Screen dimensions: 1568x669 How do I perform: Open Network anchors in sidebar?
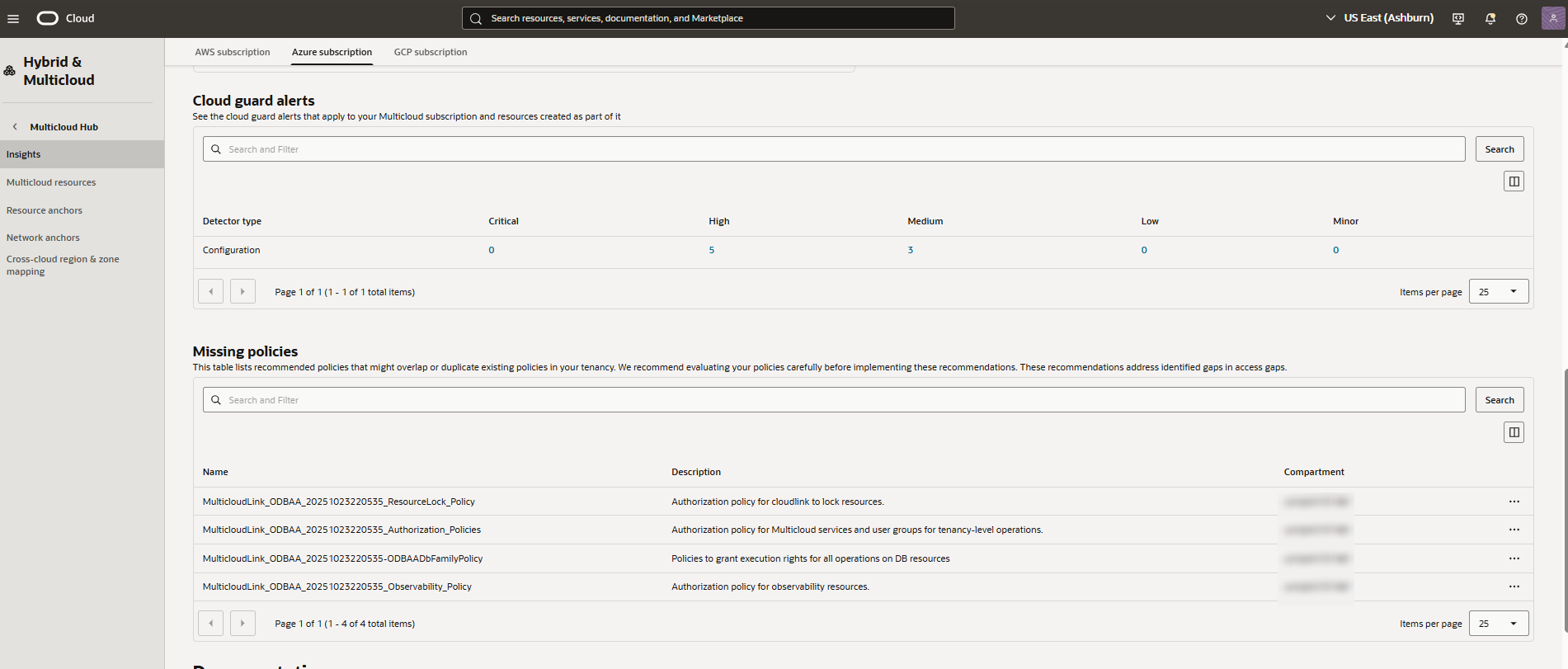pos(43,238)
